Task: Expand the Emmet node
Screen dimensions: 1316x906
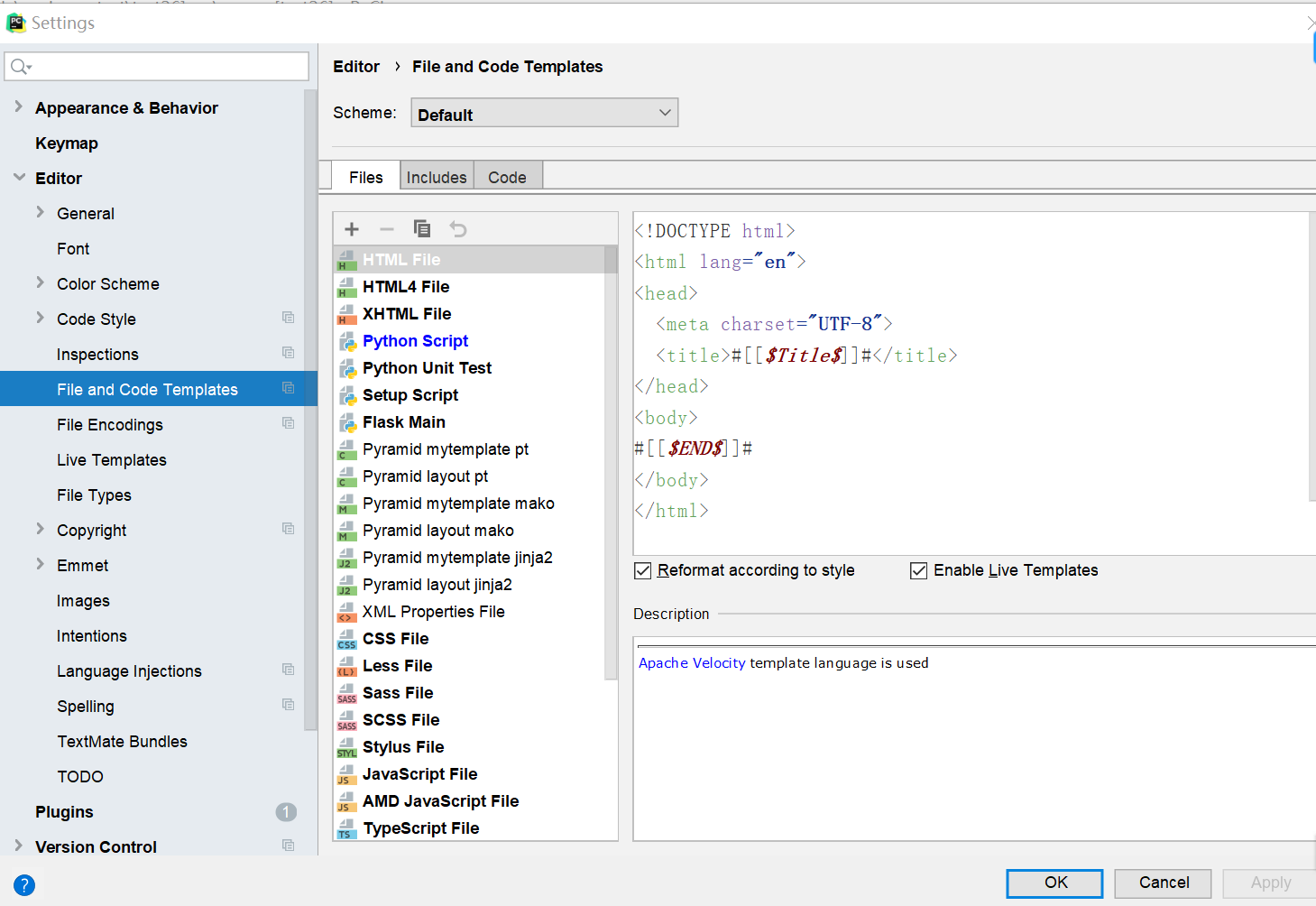Action: pyautogui.click(x=40, y=564)
